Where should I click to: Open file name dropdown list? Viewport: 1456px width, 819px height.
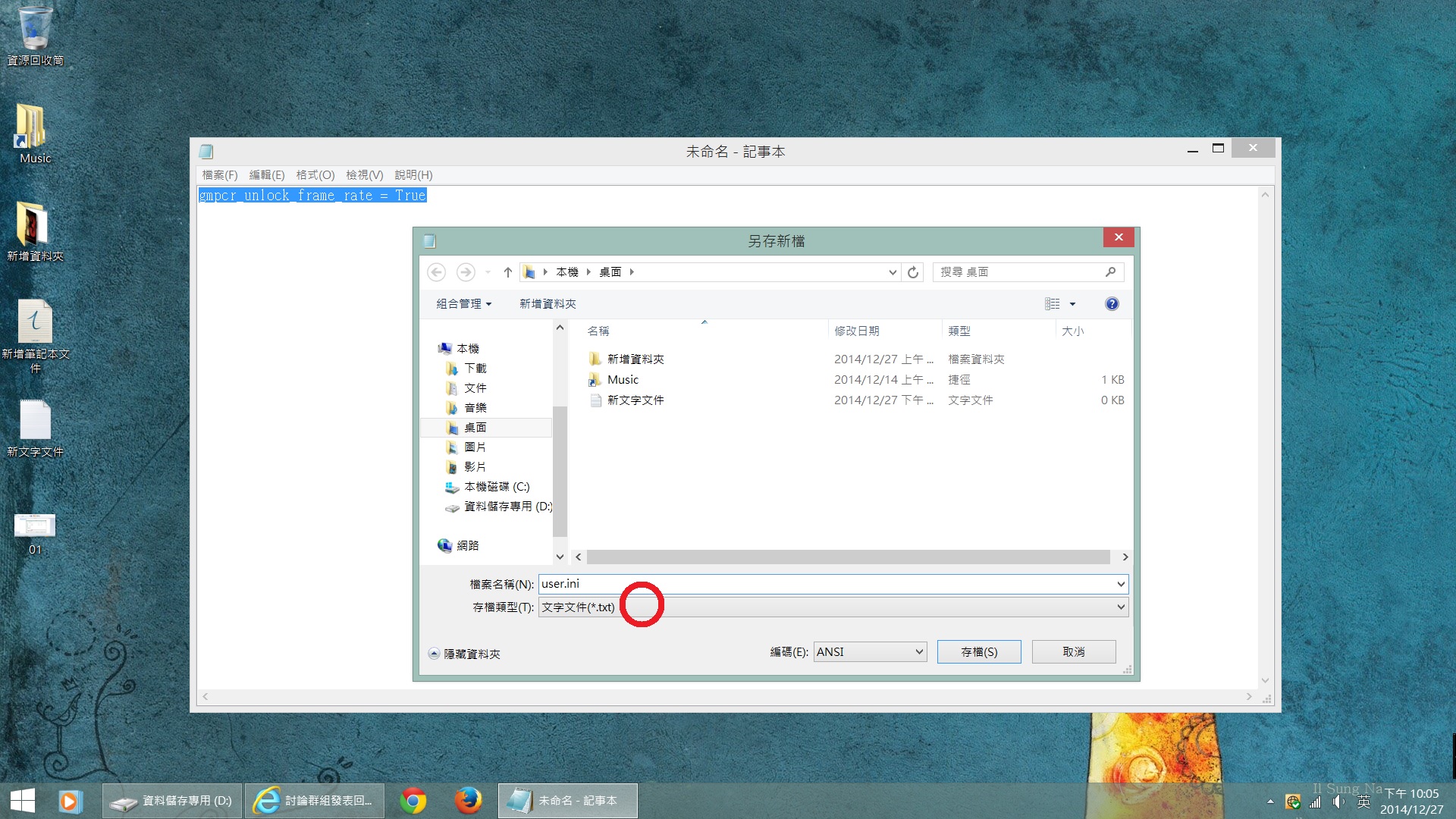point(1120,584)
